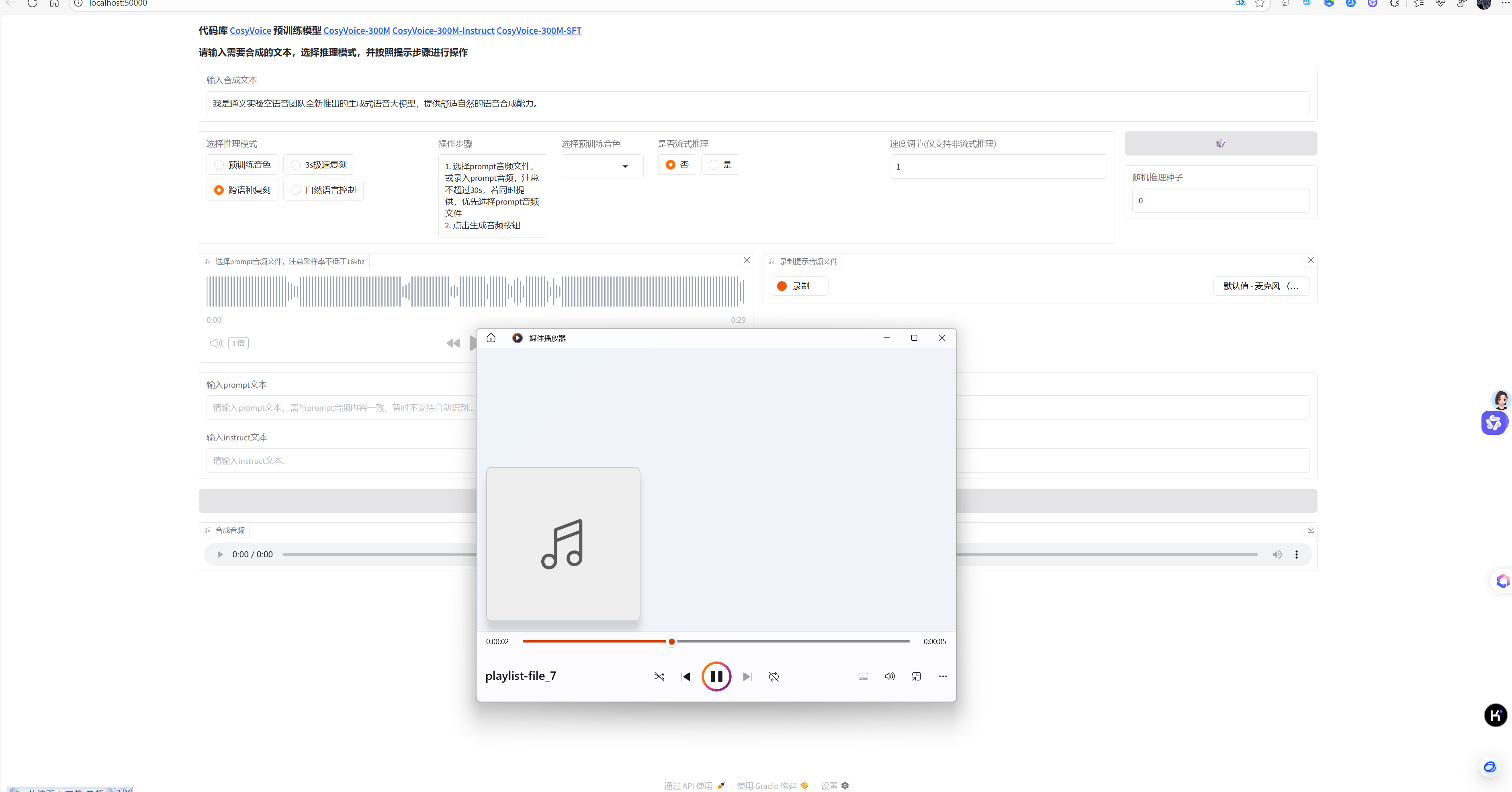Go to media player home
This screenshot has height=792, width=1512.
tap(491, 338)
